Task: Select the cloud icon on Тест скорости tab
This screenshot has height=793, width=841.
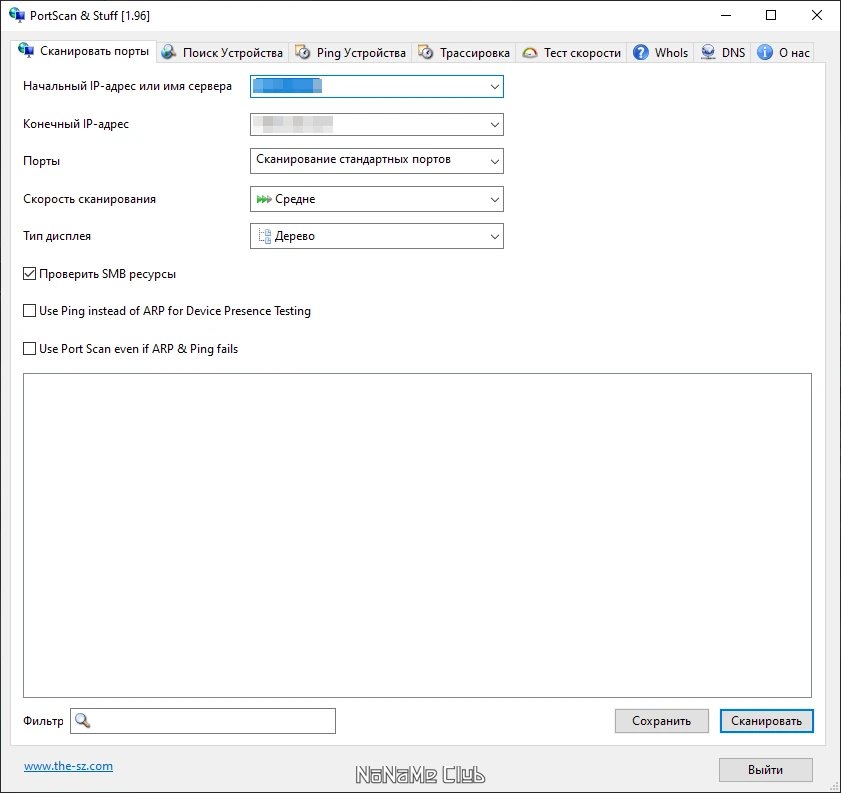Action: coord(531,52)
